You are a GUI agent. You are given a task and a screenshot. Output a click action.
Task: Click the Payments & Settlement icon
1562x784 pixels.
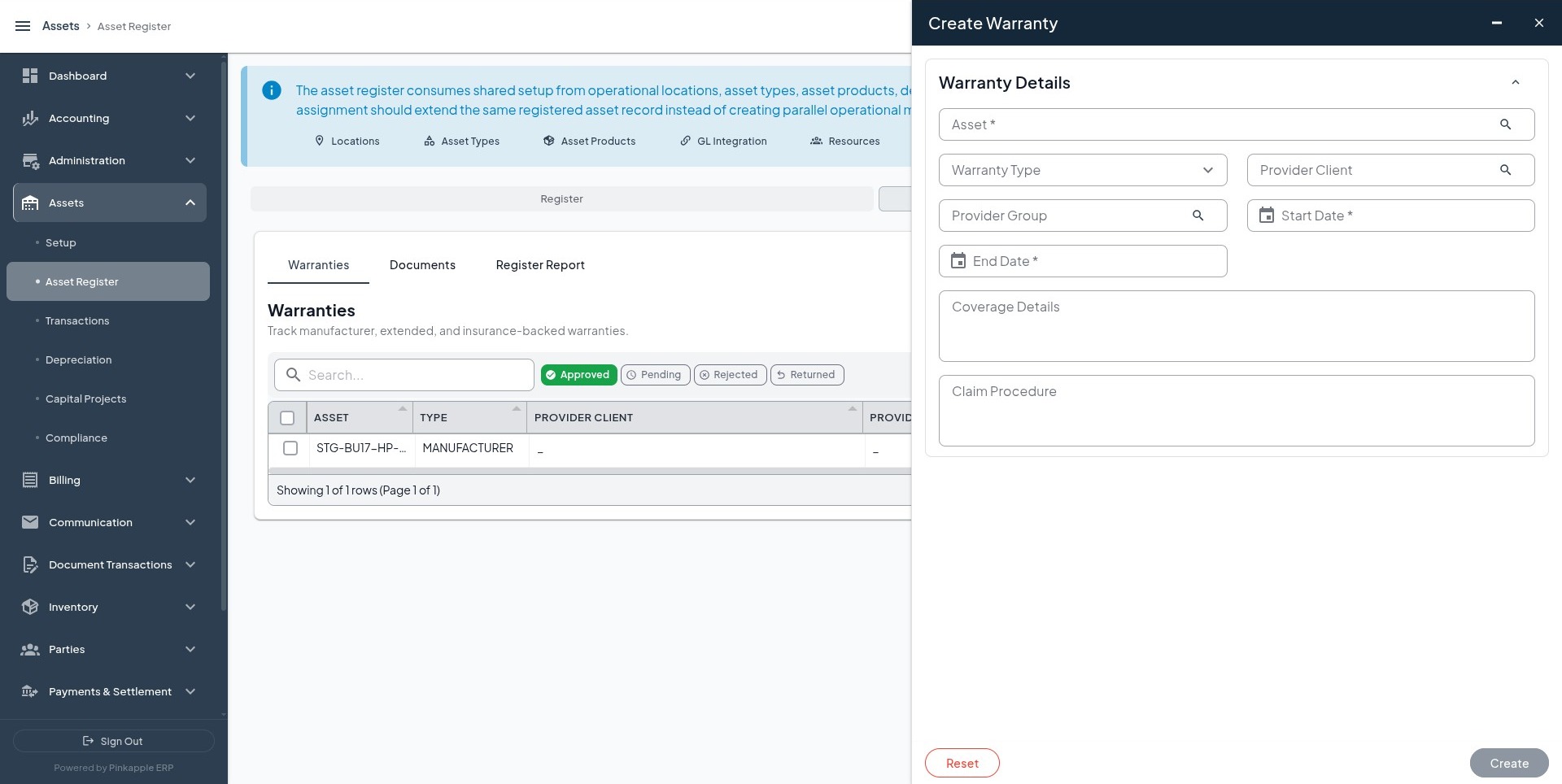pyautogui.click(x=30, y=691)
